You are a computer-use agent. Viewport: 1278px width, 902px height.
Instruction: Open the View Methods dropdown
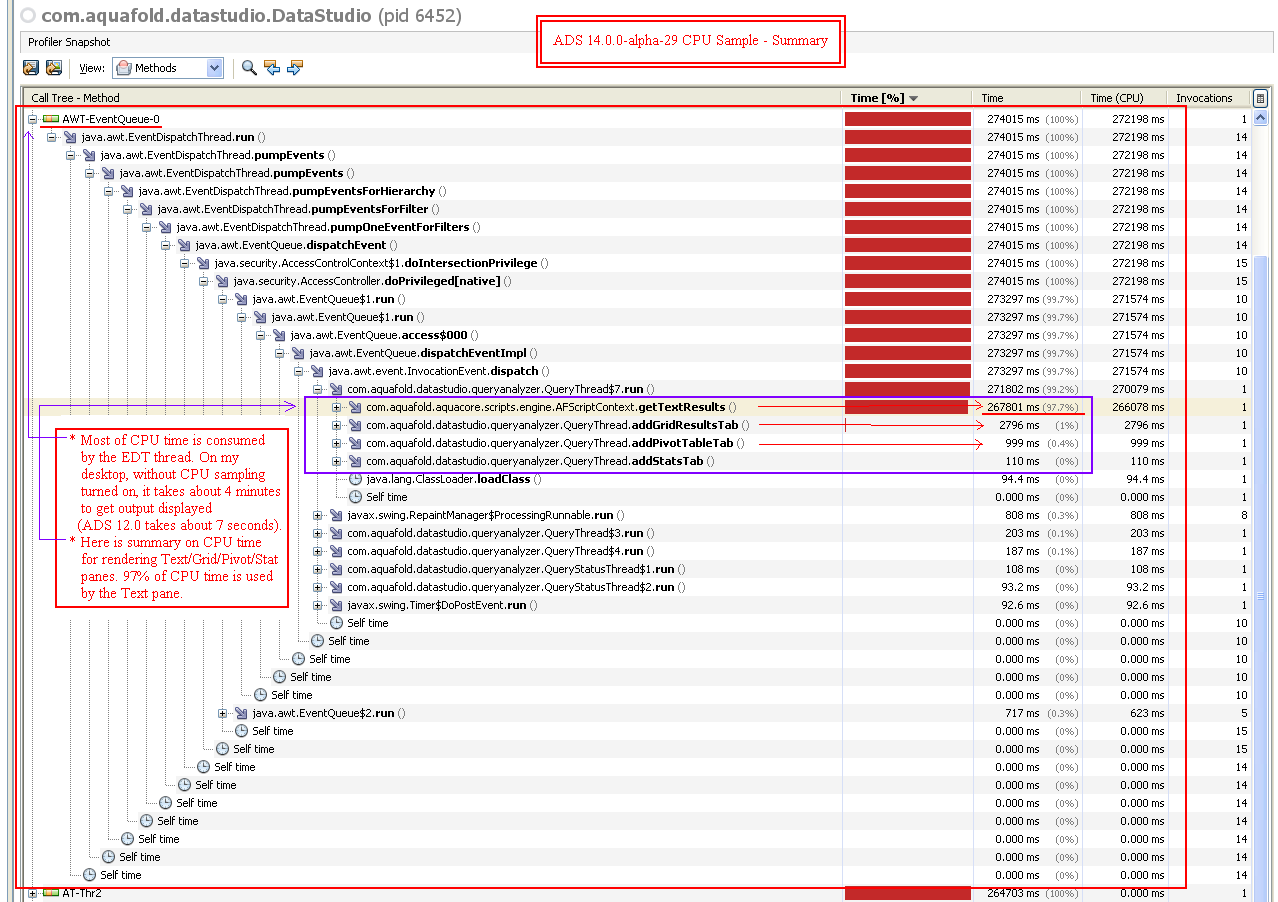point(168,68)
